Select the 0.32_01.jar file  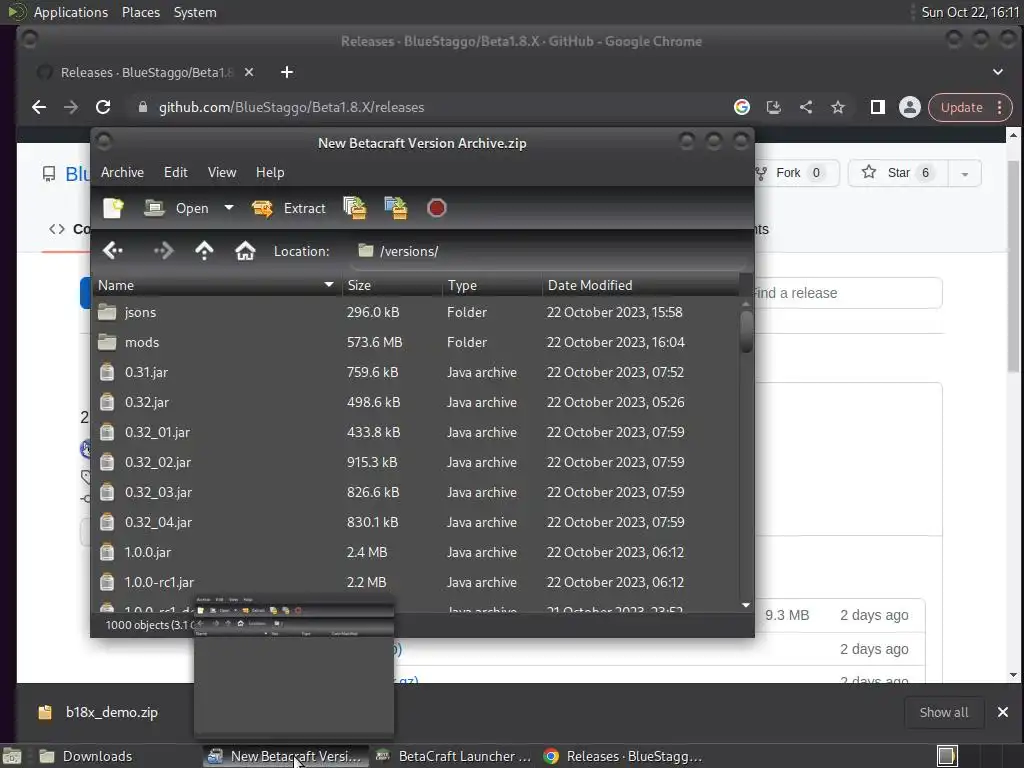[x=415, y=432]
